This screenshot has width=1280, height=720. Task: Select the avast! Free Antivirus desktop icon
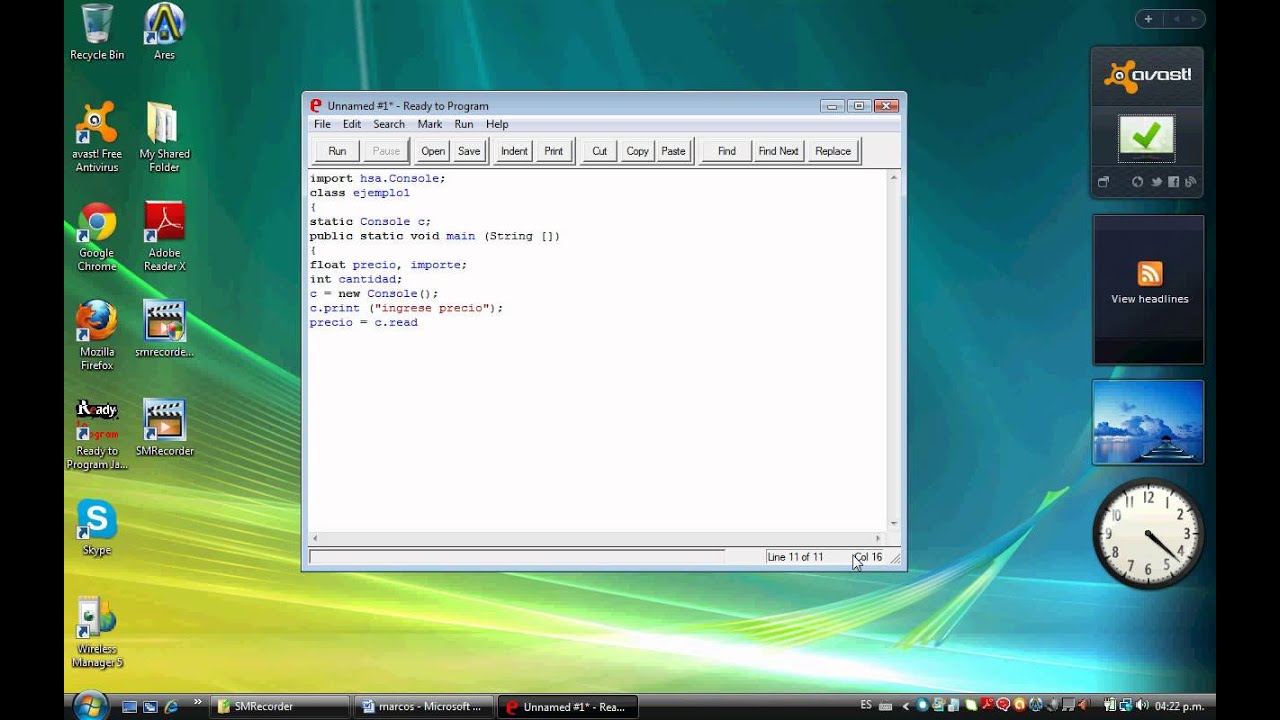coord(97,137)
